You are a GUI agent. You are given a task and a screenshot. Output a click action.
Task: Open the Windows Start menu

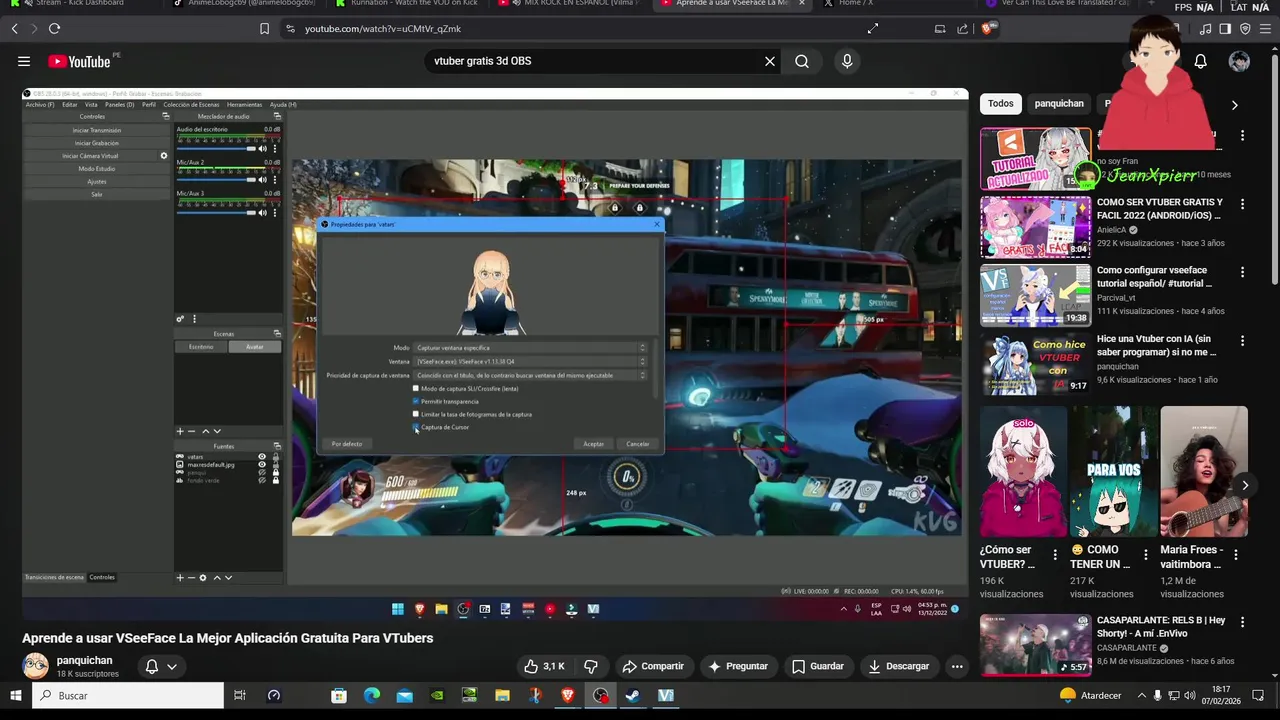tap(16, 695)
